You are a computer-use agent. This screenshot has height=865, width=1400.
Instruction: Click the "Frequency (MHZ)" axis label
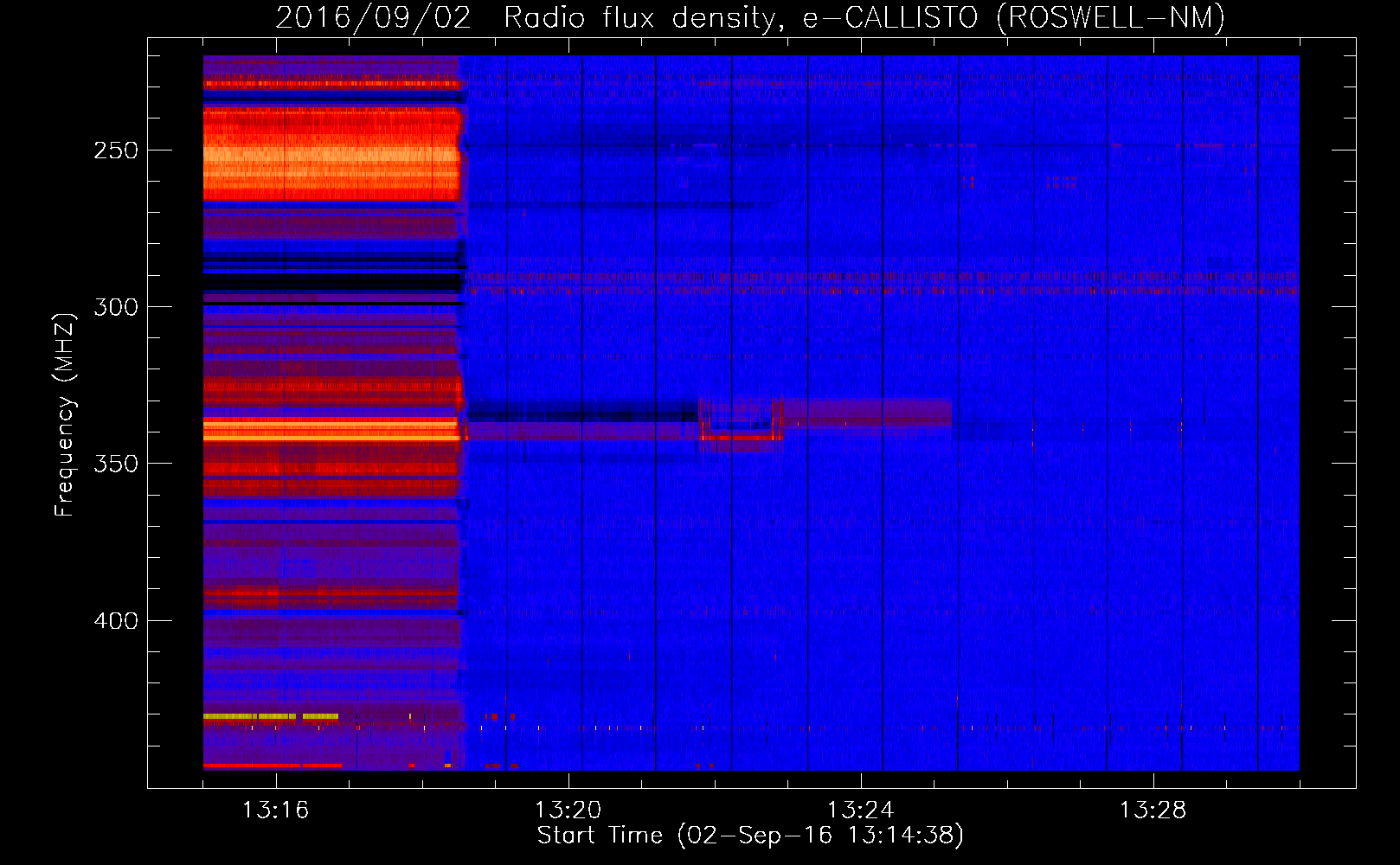point(65,414)
